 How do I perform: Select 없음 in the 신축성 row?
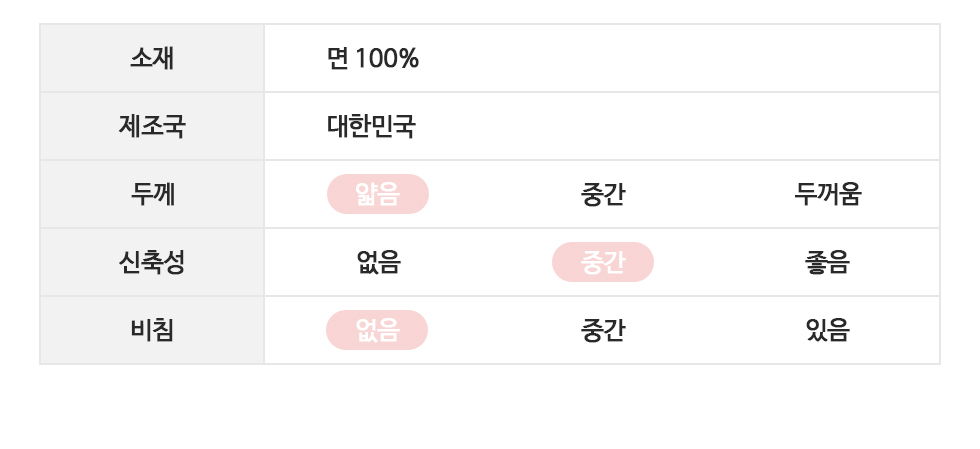click(378, 262)
